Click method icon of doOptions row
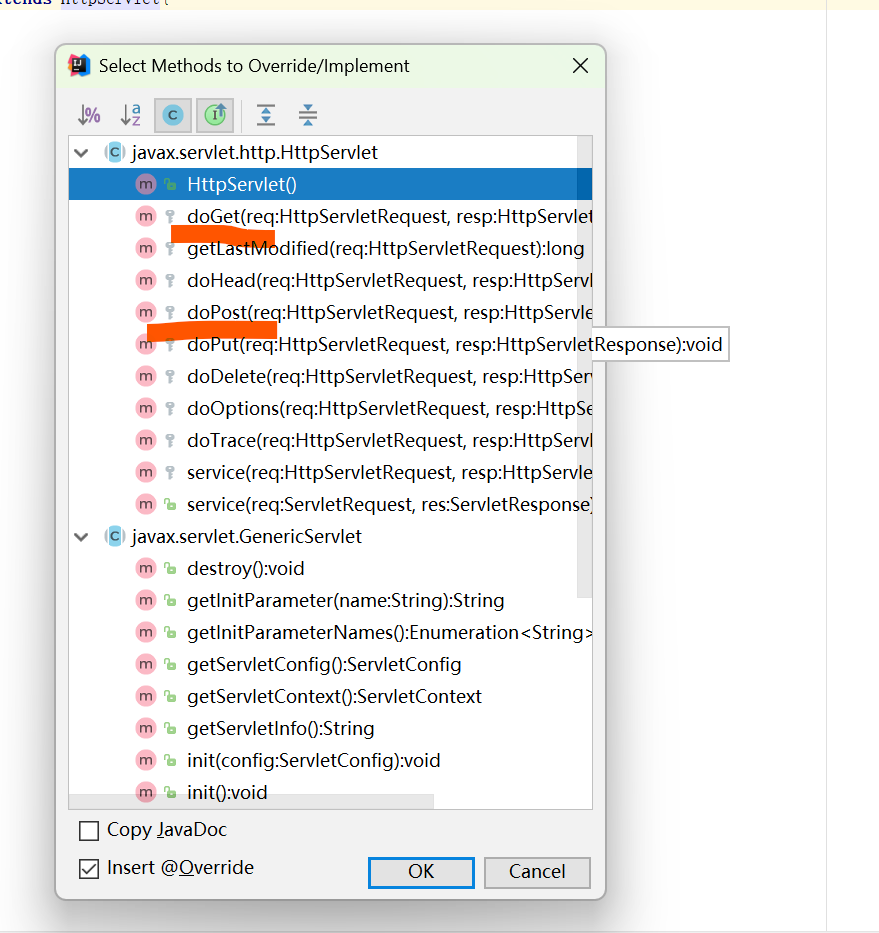Image resolution: width=879 pixels, height=933 pixels. (146, 408)
